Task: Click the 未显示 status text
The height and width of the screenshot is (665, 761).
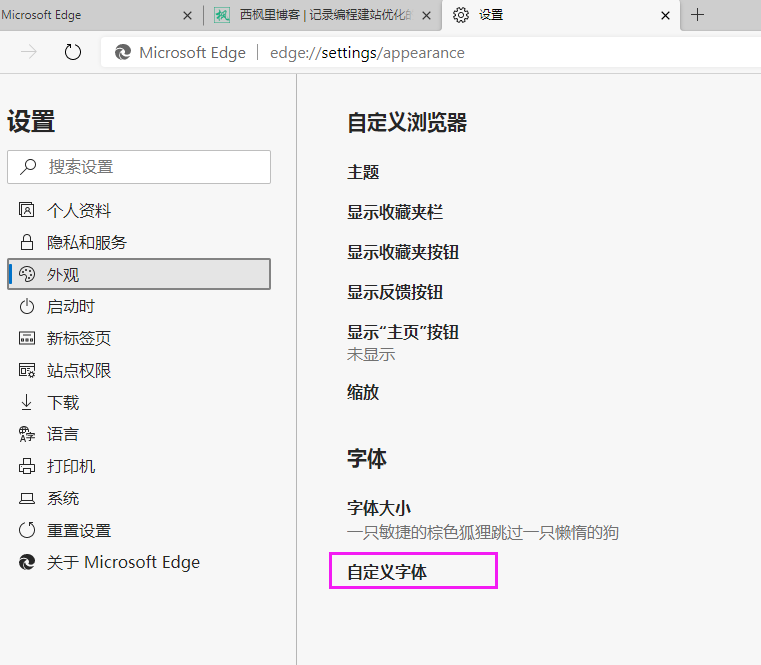Action: 371,354
